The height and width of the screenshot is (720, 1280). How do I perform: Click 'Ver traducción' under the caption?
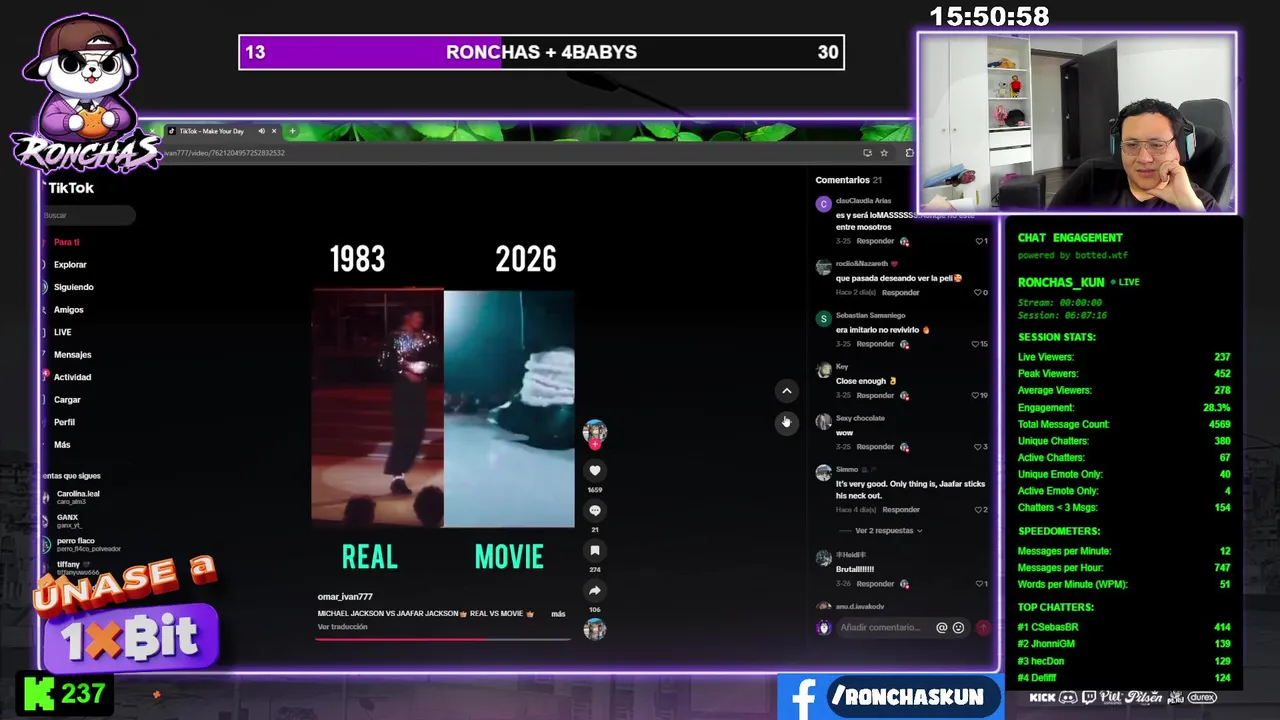(342, 627)
